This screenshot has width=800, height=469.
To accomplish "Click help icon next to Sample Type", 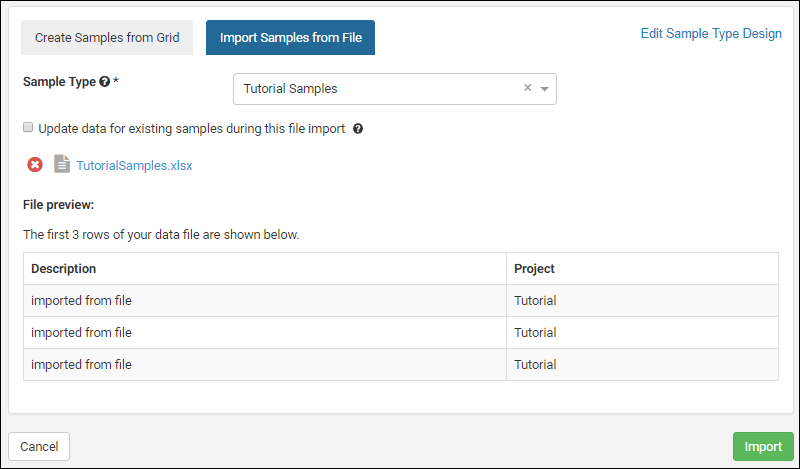I will click(x=104, y=82).
